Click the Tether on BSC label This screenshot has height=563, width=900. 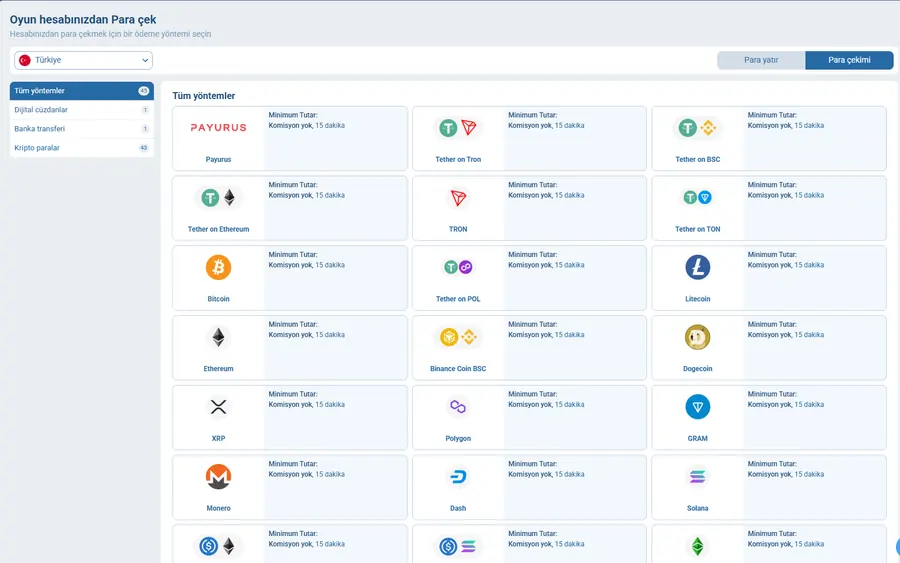coord(697,160)
